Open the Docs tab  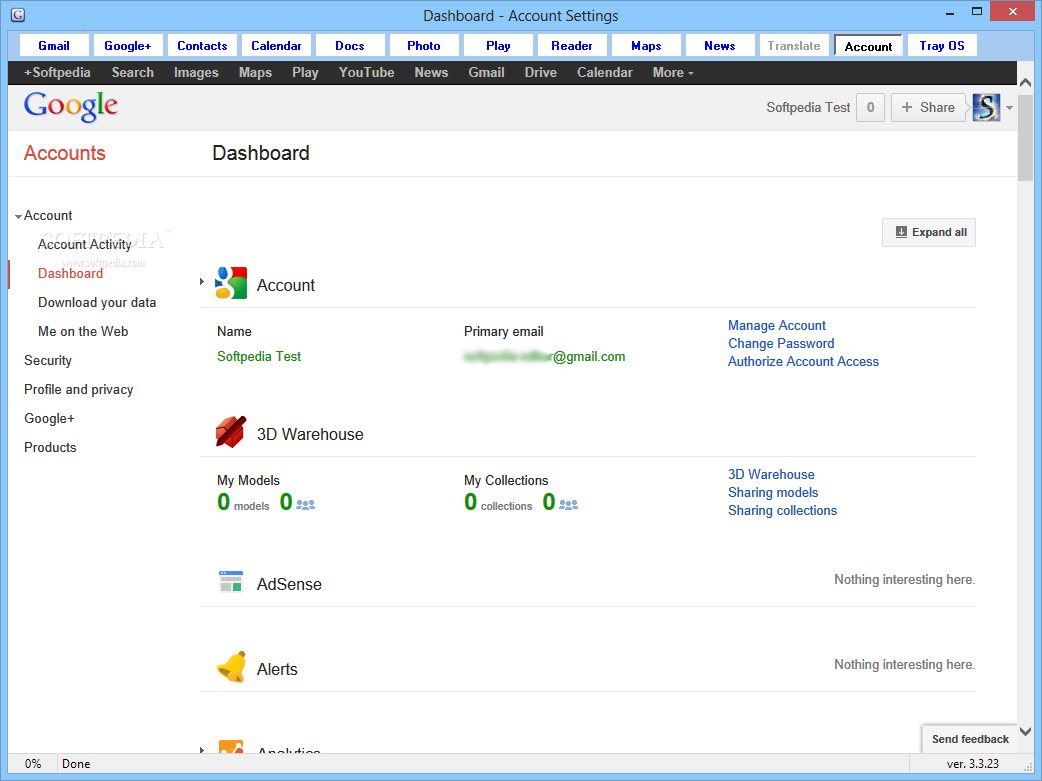[x=350, y=46]
